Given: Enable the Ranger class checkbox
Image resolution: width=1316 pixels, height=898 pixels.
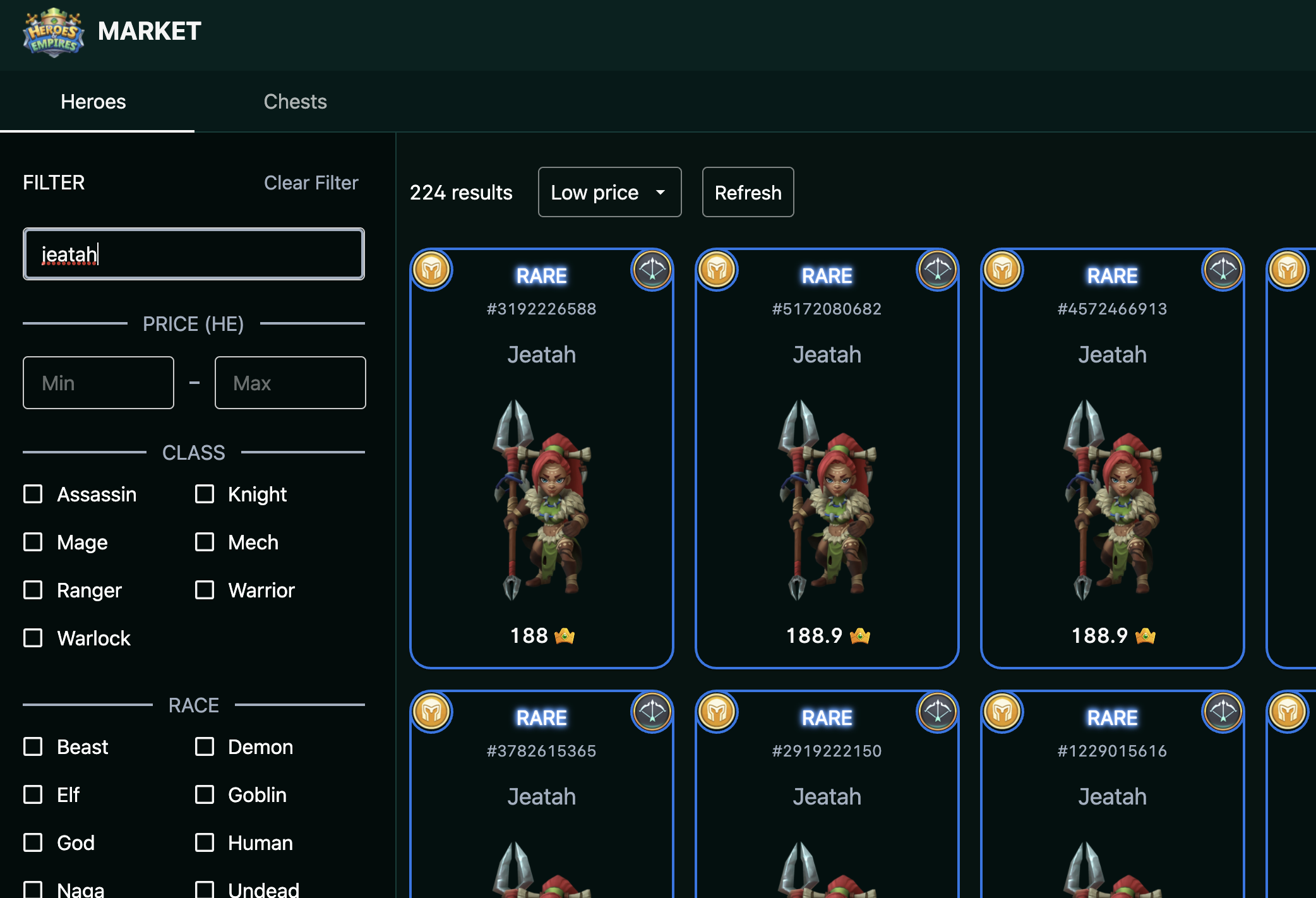Looking at the screenshot, I should click(33, 590).
